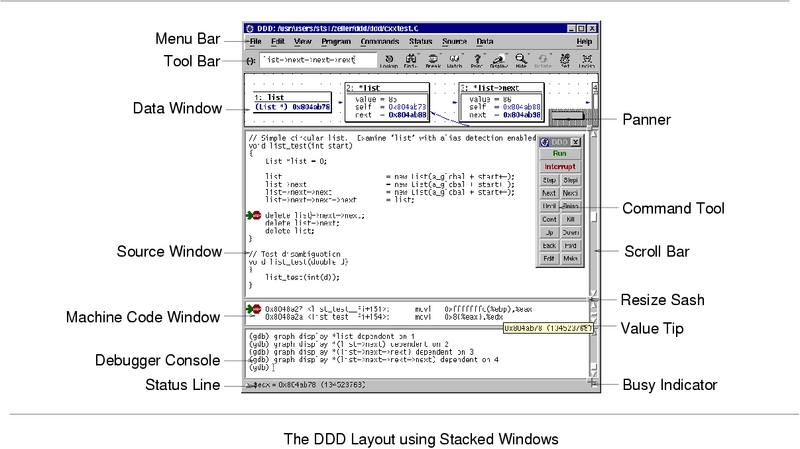Screen dimensions: 800x449
Task: Click the argument field containing list->next->next->next
Action: click(x=318, y=60)
